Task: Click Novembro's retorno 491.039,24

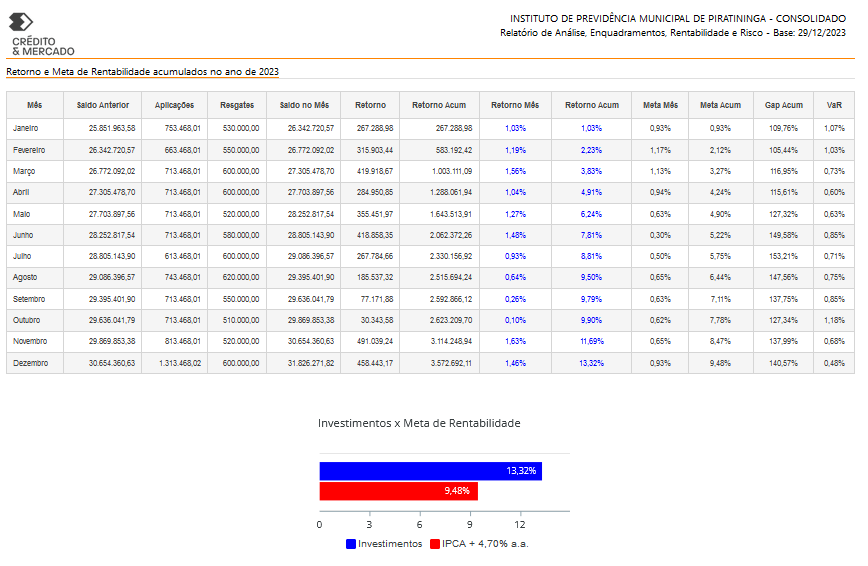Action: coord(375,341)
